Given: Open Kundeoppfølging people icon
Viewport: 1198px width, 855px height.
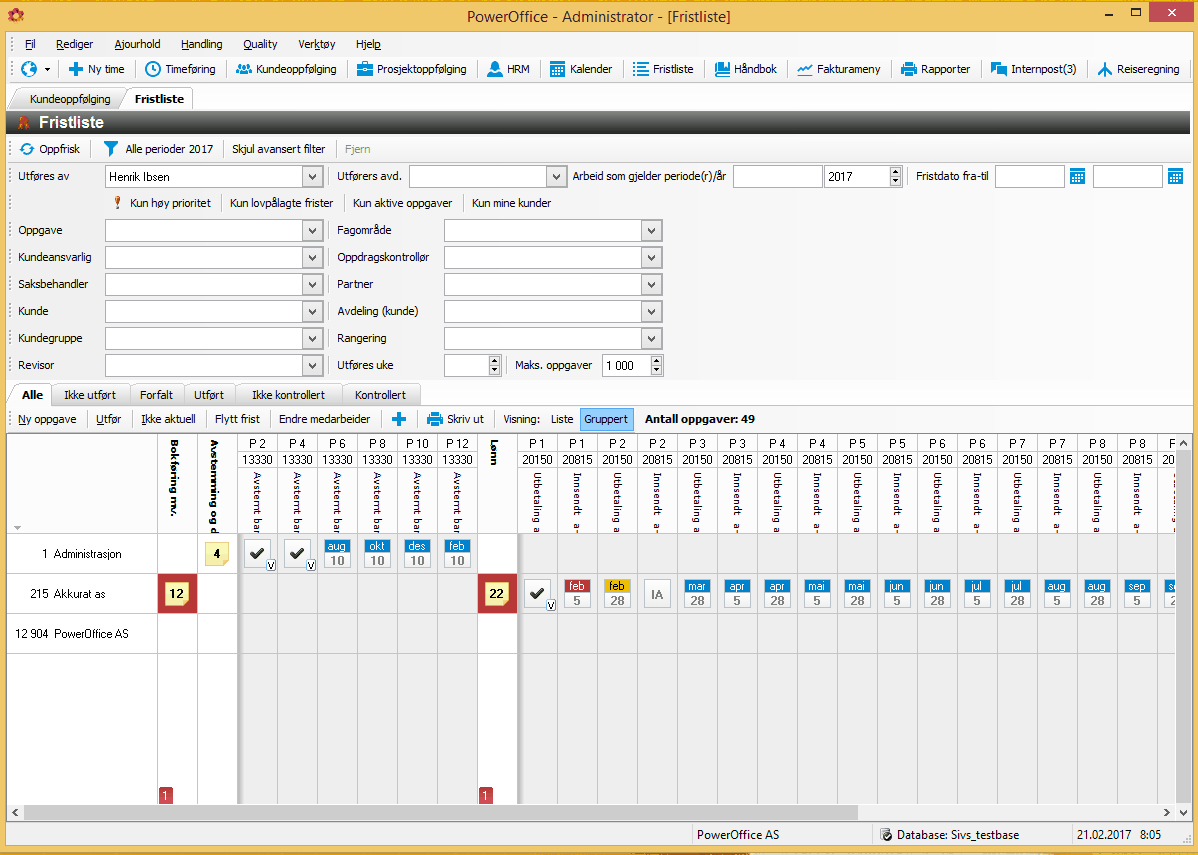Looking at the screenshot, I should [x=244, y=69].
